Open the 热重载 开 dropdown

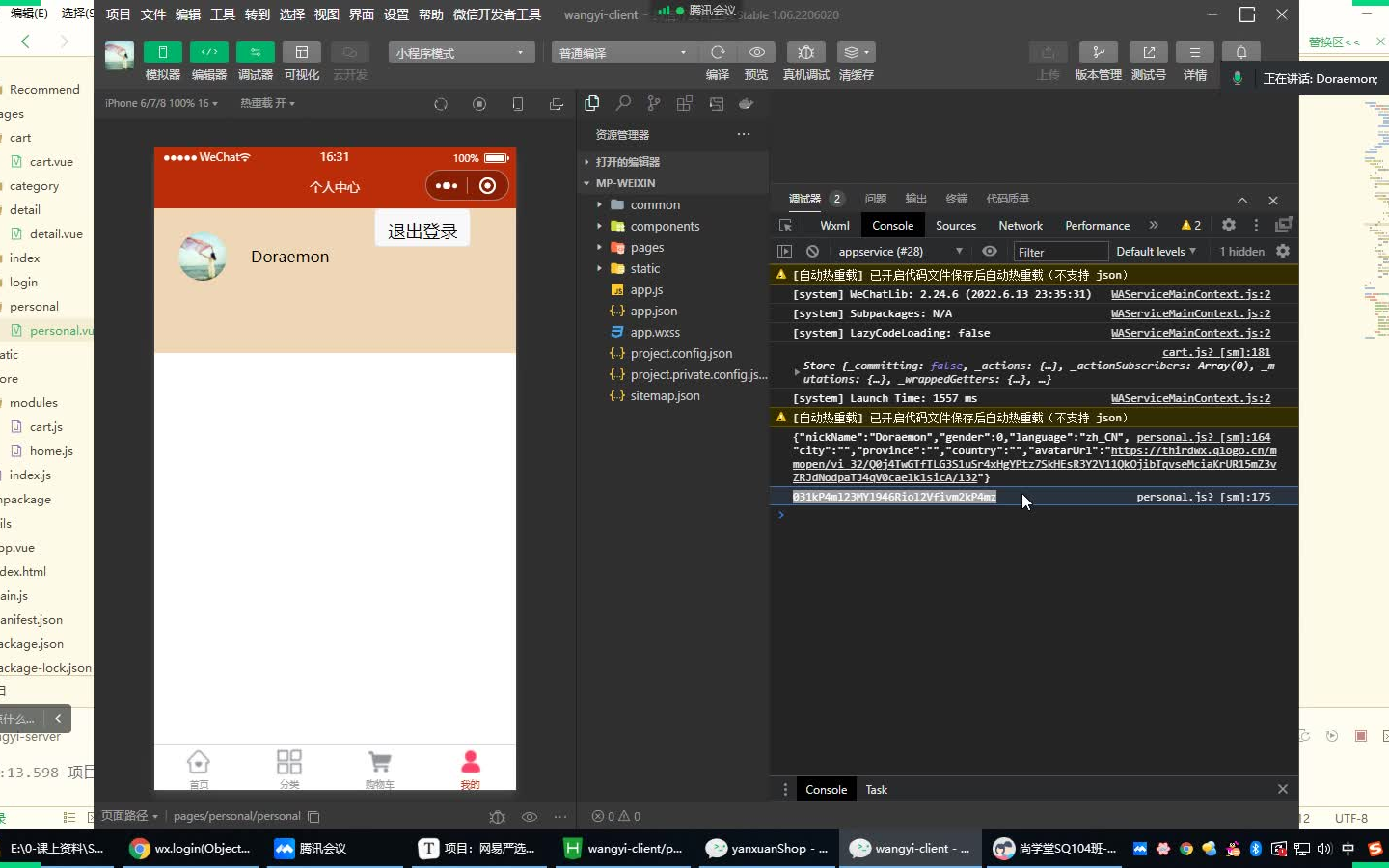tap(267, 103)
